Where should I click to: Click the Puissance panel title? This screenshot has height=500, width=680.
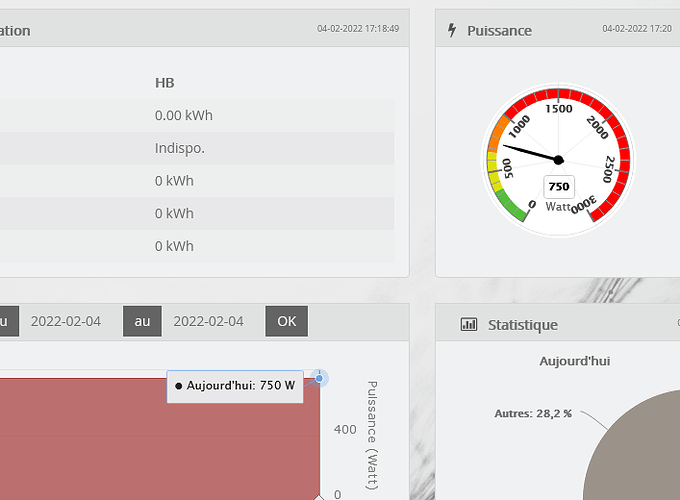click(x=499, y=31)
